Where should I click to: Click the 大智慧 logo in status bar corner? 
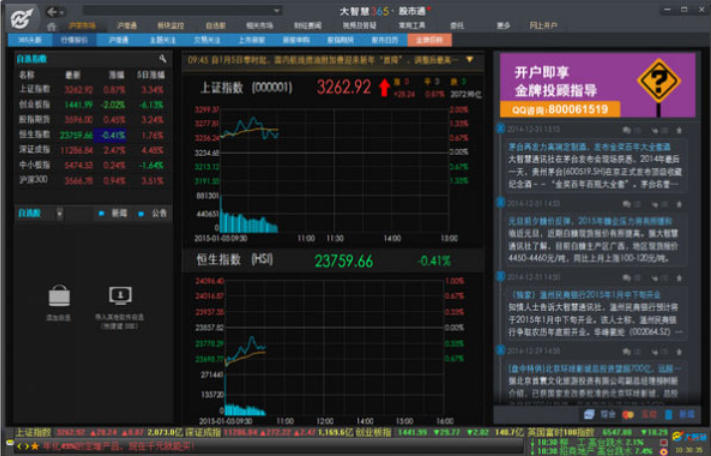coord(690,437)
